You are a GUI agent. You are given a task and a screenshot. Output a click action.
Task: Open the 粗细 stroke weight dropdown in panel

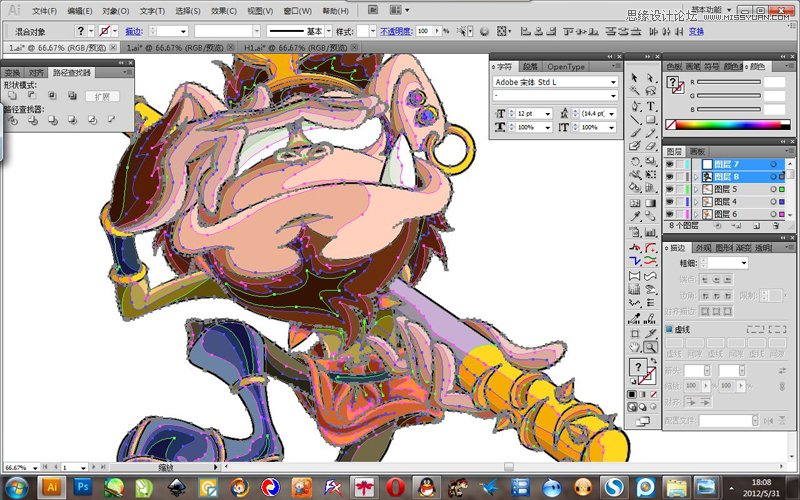pos(744,263)
